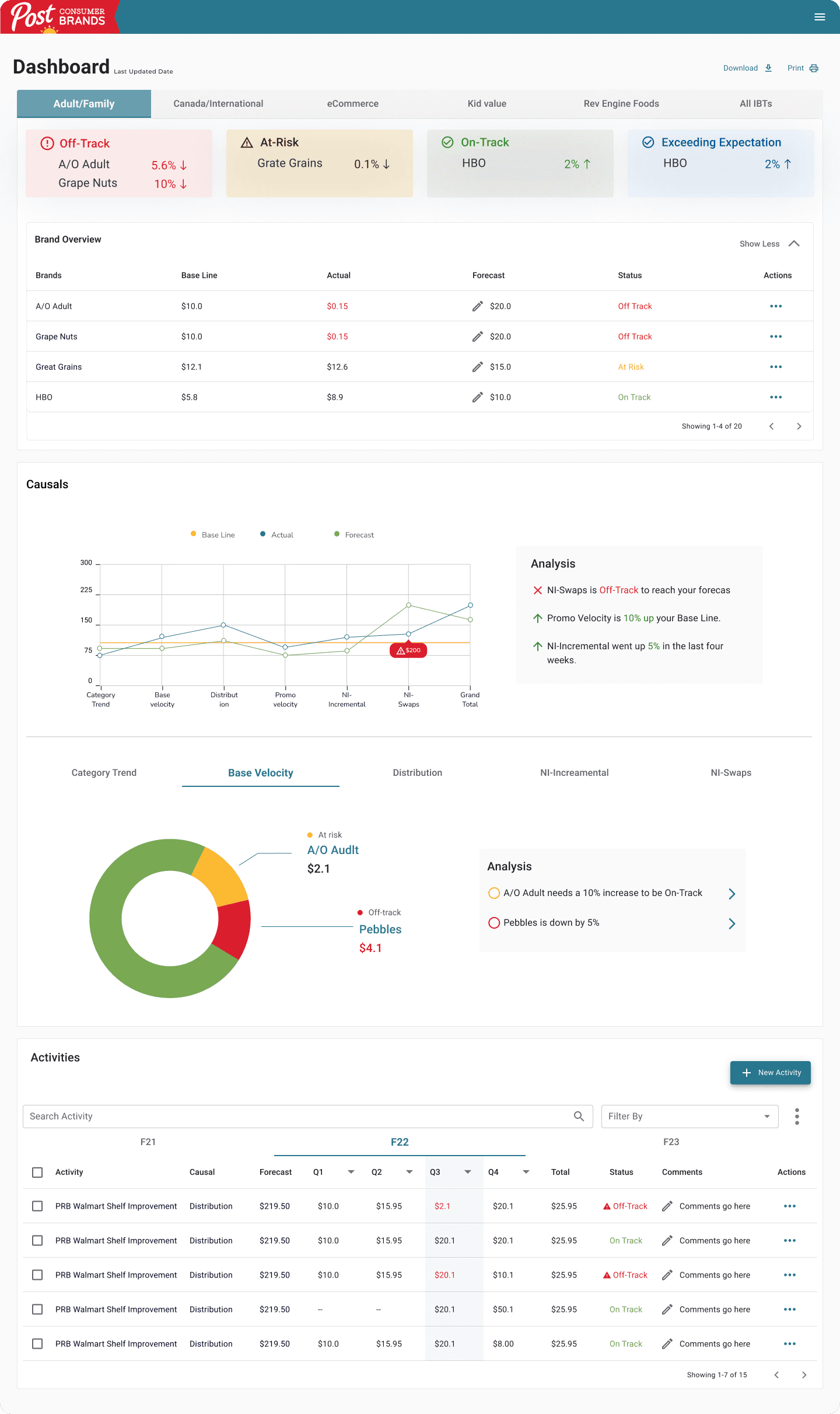
Task: Open actions menu for HBO brand
Action: click(776, 397)
